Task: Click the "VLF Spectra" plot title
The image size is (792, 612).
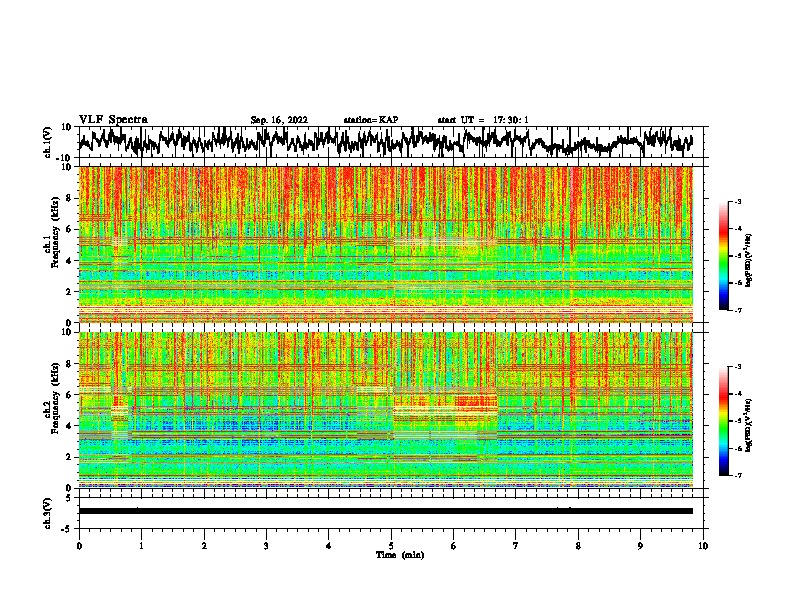Action: [x=113, y=120]
